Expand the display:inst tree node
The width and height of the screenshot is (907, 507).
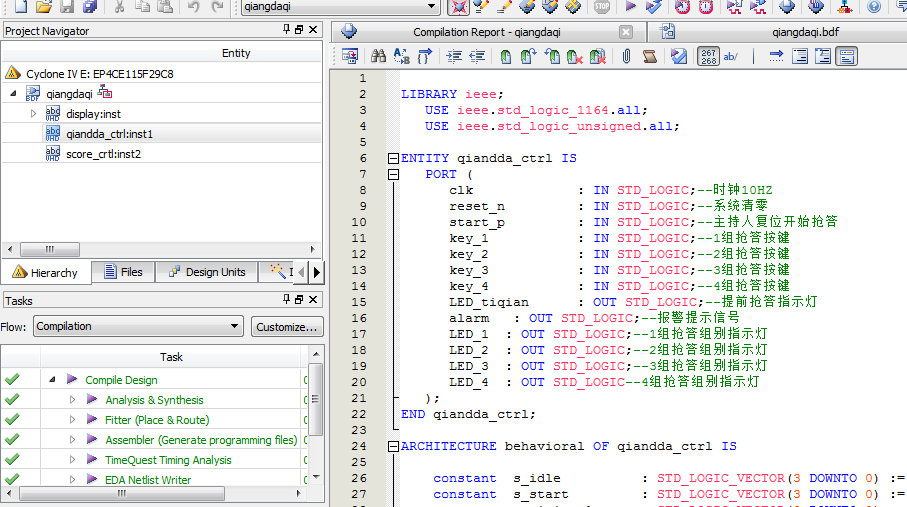coord(33,114)
